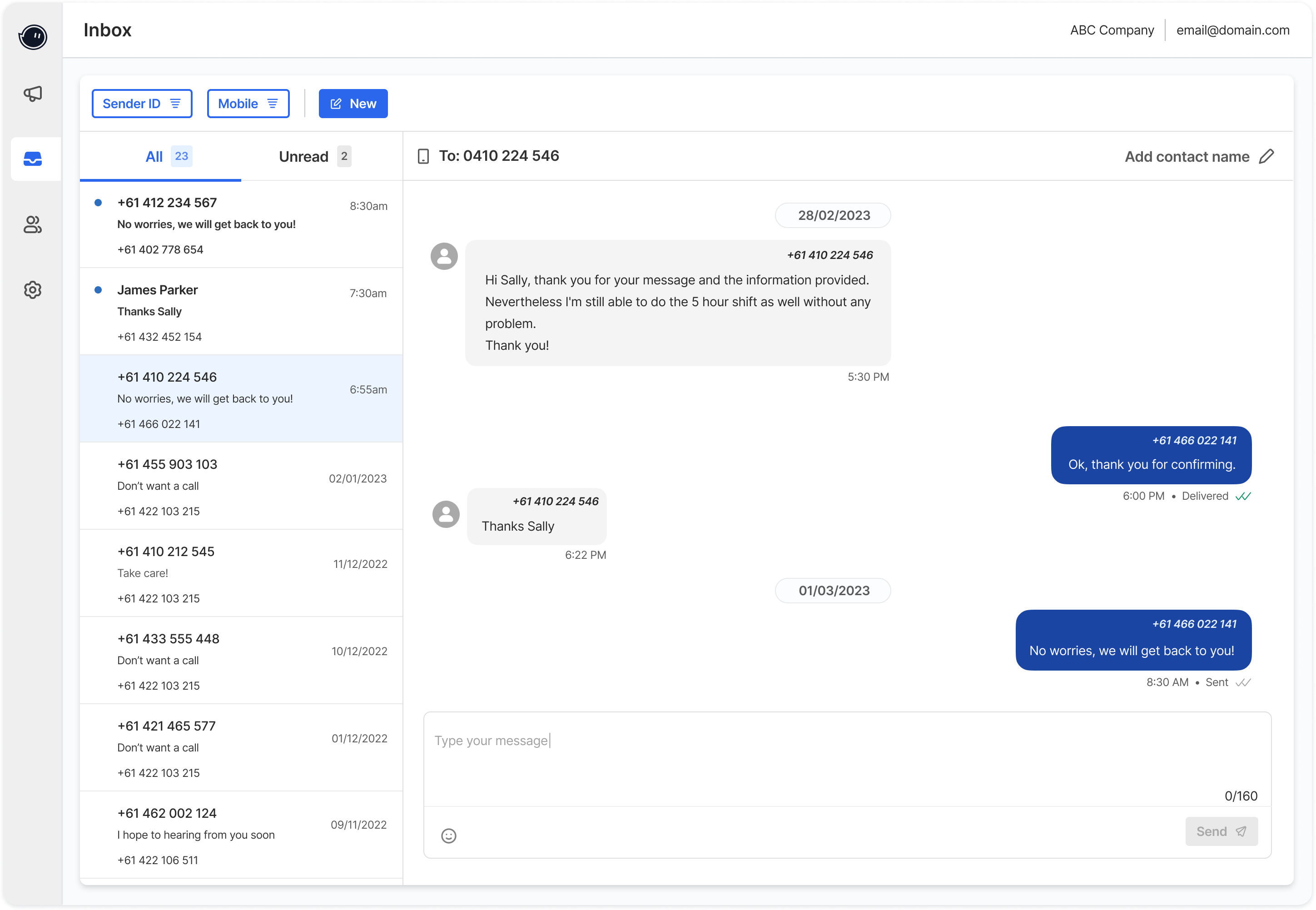Open conversation +61 410 212 545

click(241, 573)
